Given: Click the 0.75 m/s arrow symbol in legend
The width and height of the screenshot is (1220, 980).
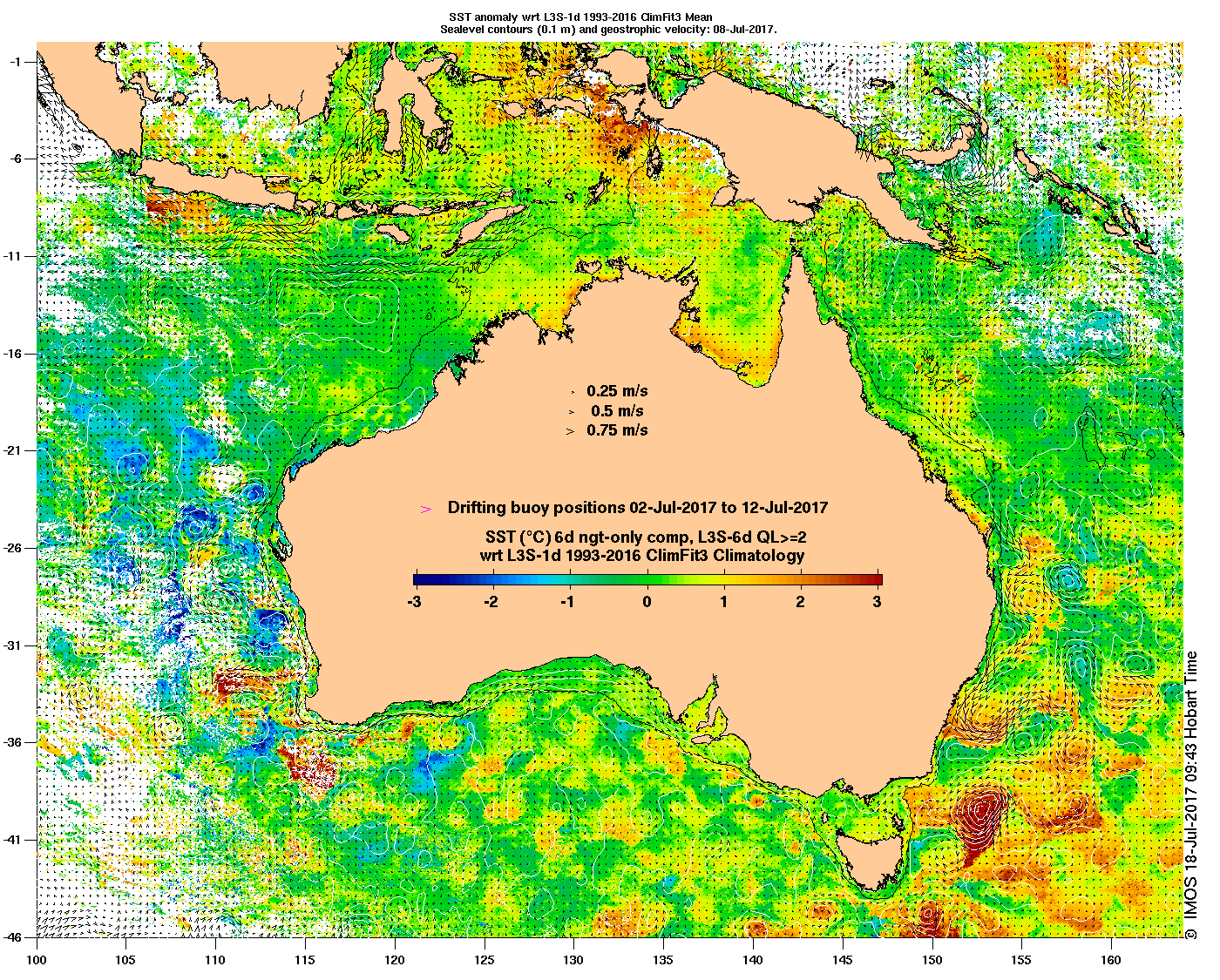Looking at the screenshot, I should coord(571,430).
